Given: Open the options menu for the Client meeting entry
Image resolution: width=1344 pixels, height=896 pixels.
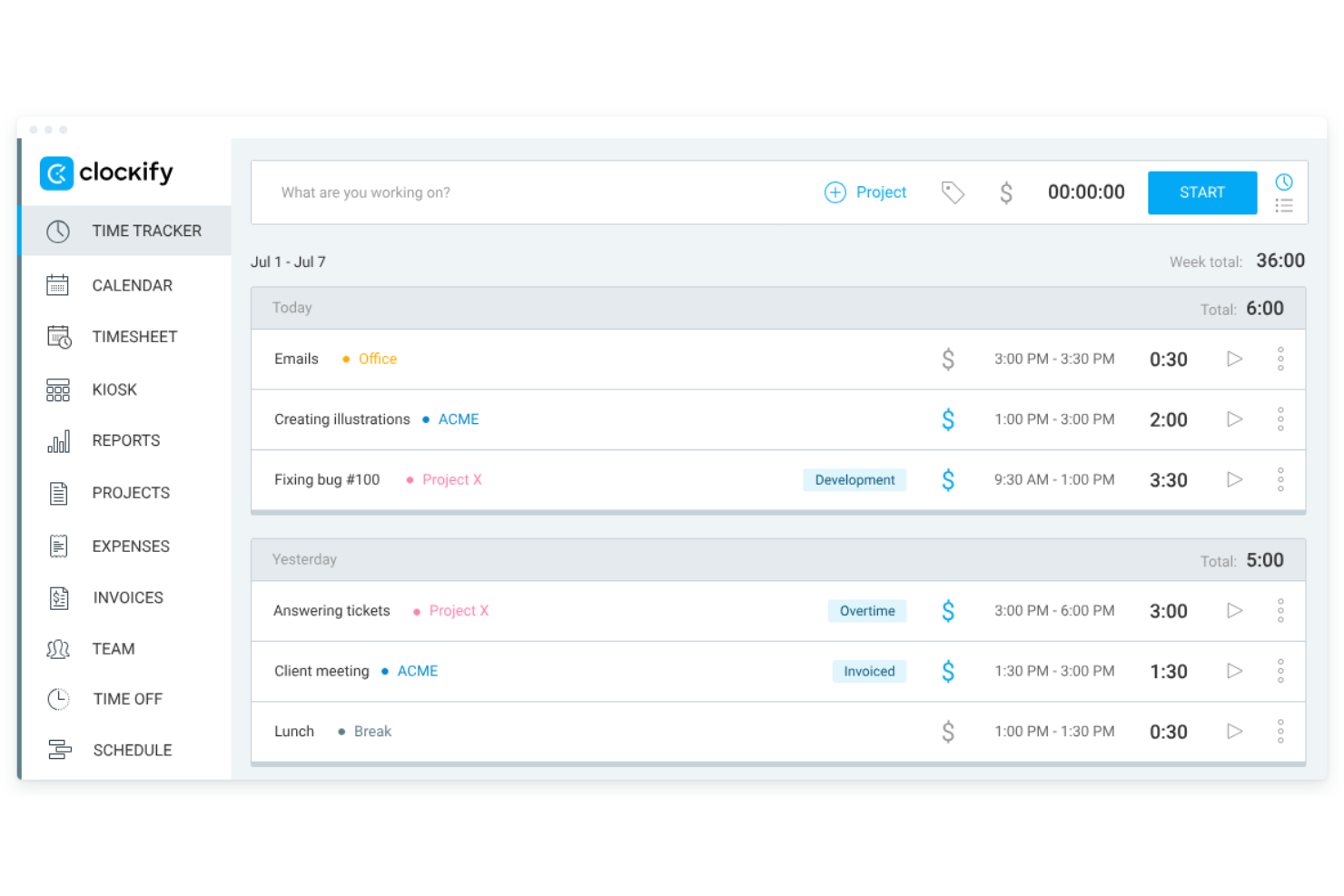Looking at the screenshot, I should [1280, 671].
